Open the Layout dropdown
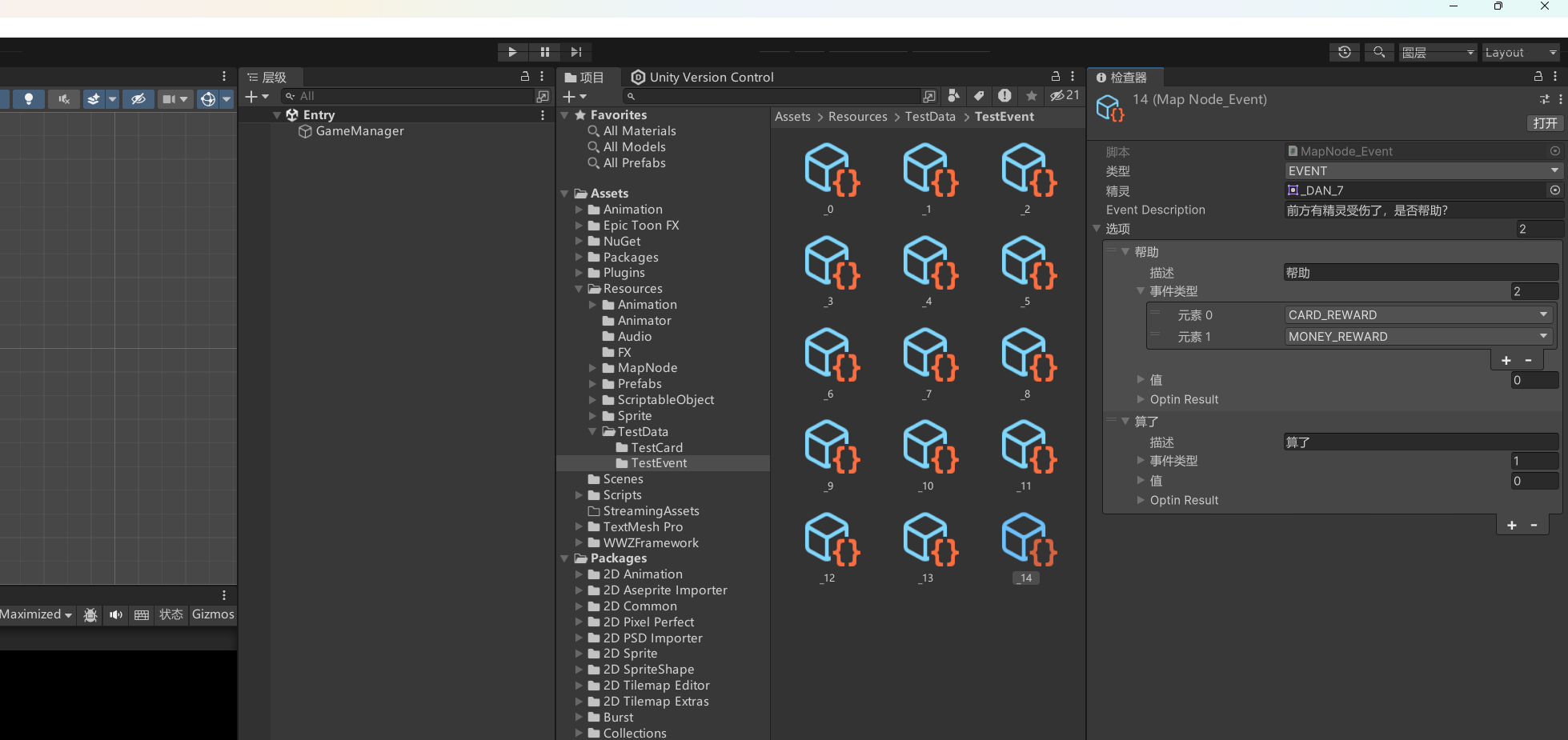 tap(1521, 53)
